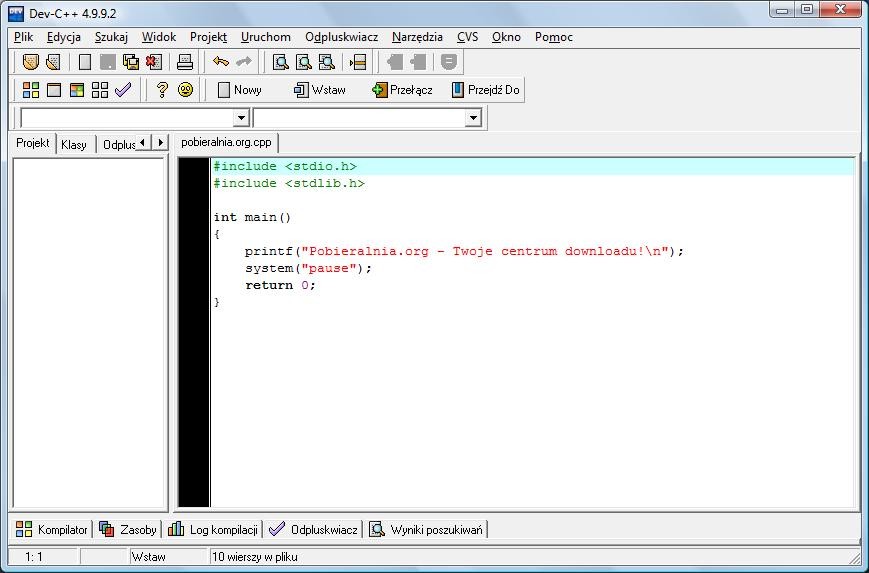
Task: Open the Narzędzia menu
Action: 417,37
